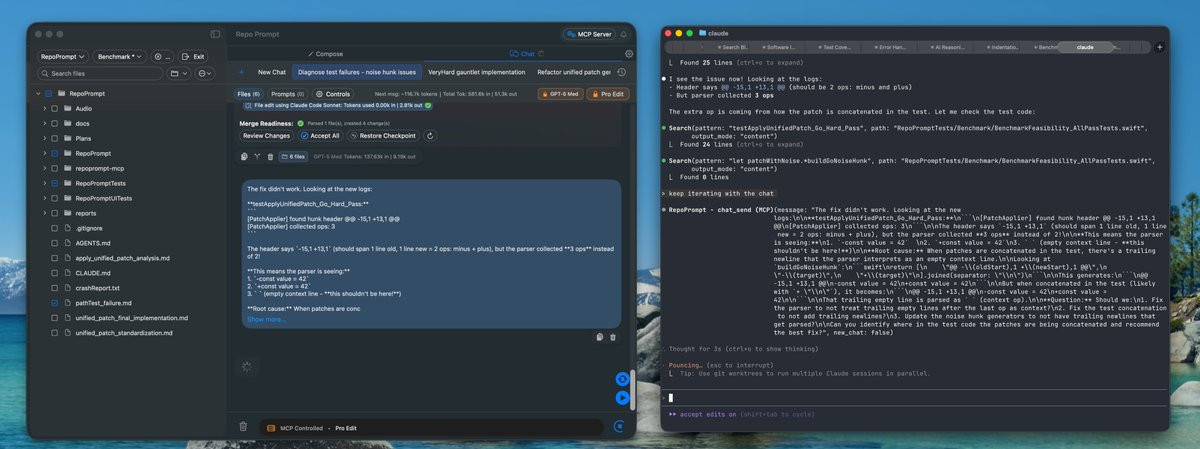Click the fork branch icon beside 6 files
The width and height of the screenshot is (1200, 449).
coord(257,157)
